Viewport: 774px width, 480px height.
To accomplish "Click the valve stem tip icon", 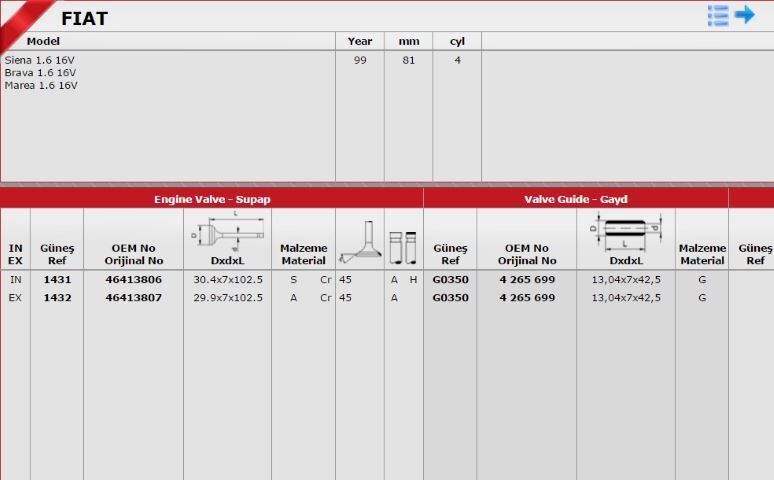I will pyautogui.click(x=403, y=245).
